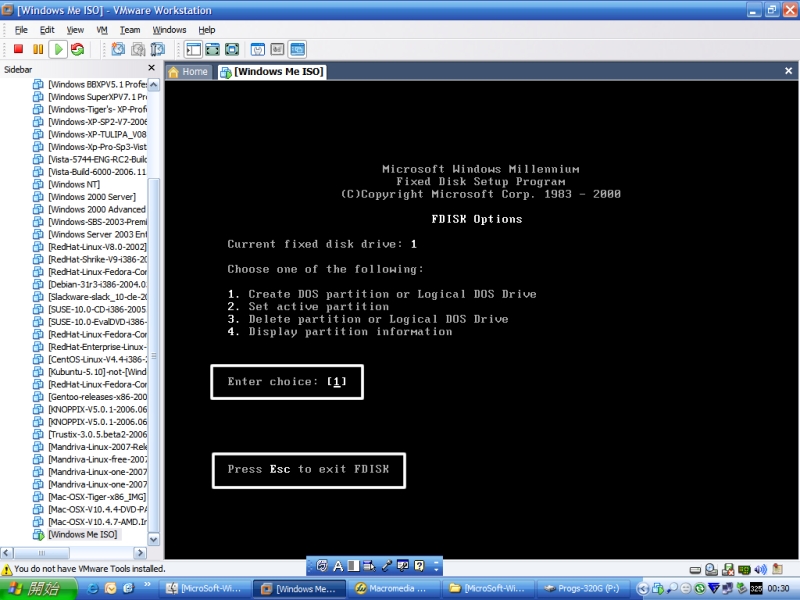Click sidebar scrollbar up arrow
Screen dimensions: 800x600
click(x=153, y=85)
